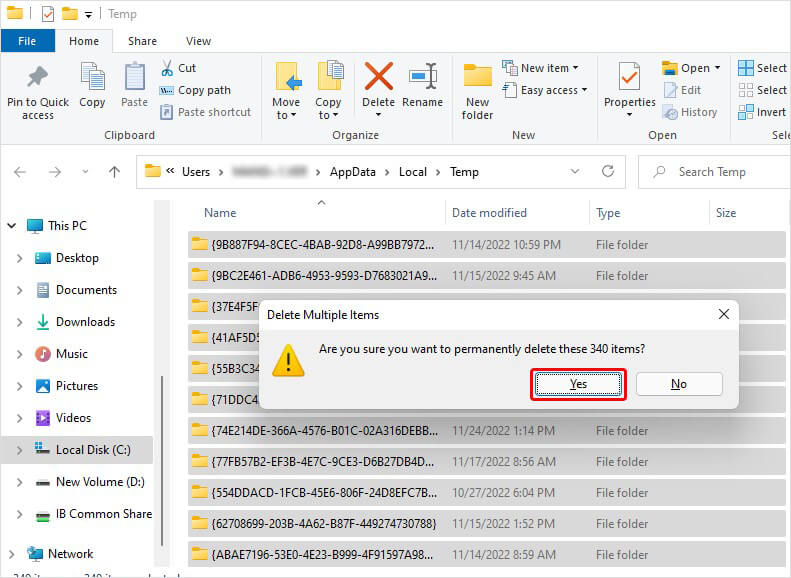Click Paste shortcut in ribbon

205,112
